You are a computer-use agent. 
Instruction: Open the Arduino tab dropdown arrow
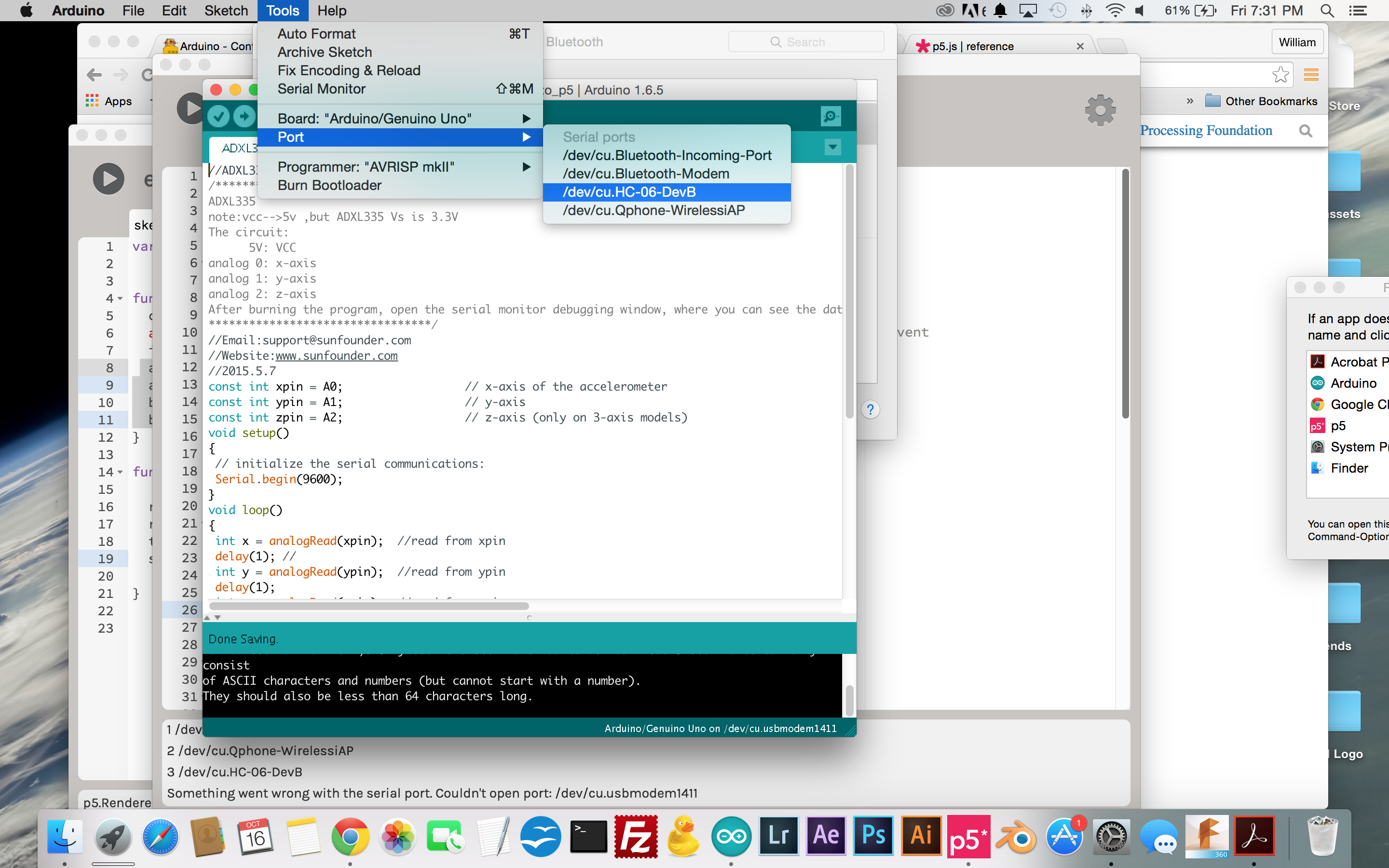[x=833, y=148]
